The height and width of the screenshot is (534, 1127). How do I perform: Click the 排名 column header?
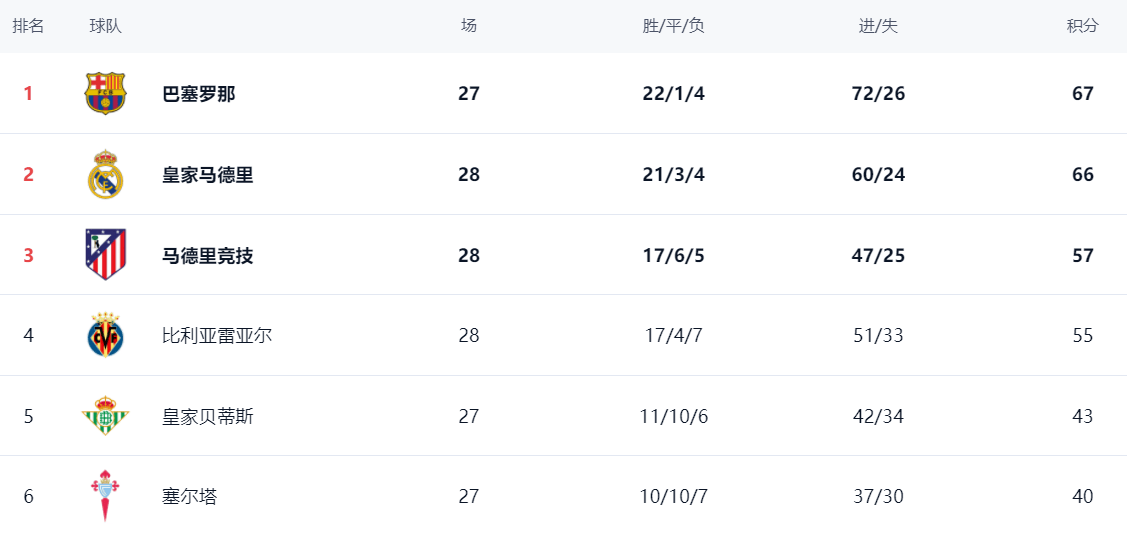pyautogui.click(x=28, y=26)
